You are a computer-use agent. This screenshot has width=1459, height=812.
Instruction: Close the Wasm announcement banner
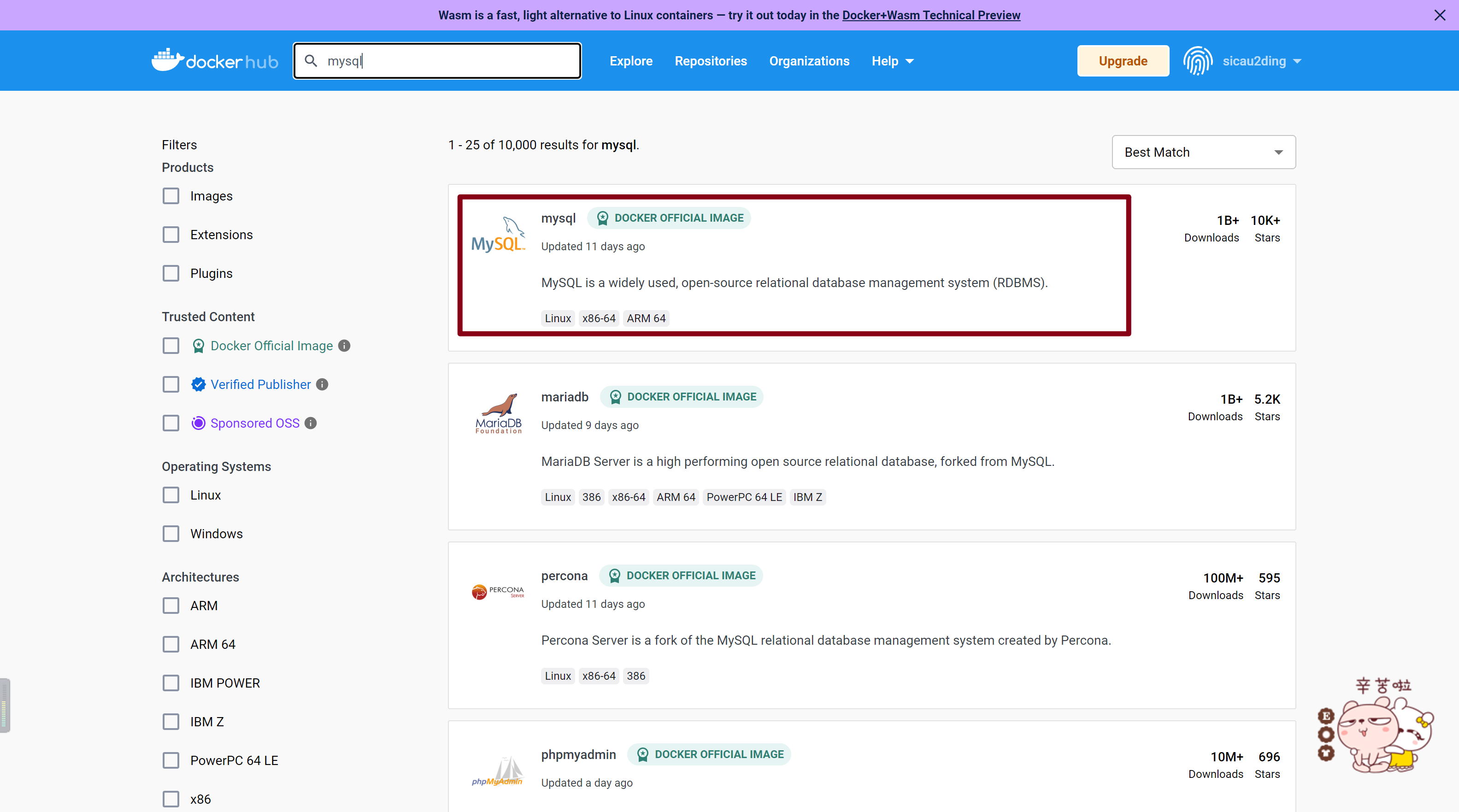point(1440,15)
